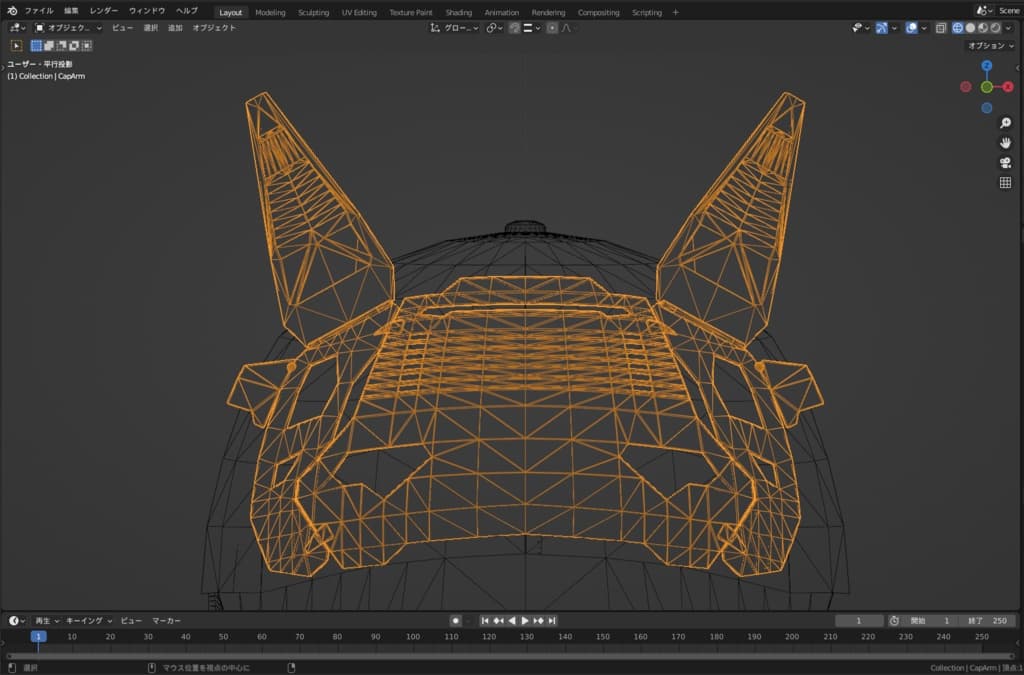Open the グロー transform orientation dropdown
The image size is (1024, 675).
pos(456,28)
